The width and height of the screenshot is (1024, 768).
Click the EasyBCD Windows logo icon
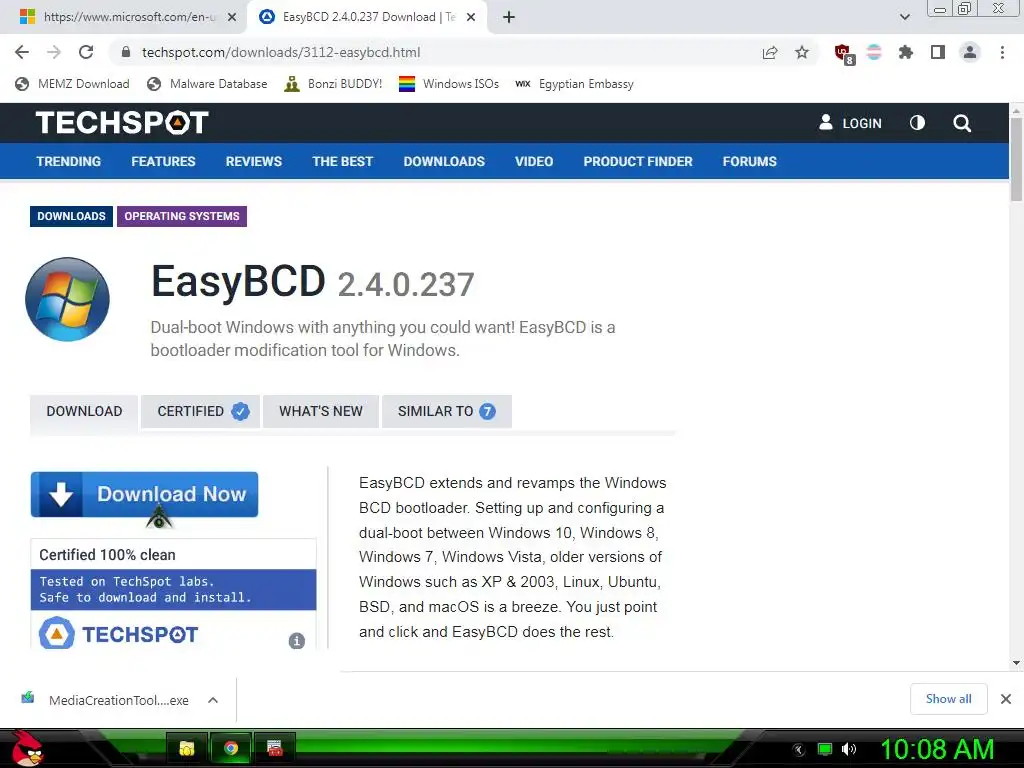[67, 299]
